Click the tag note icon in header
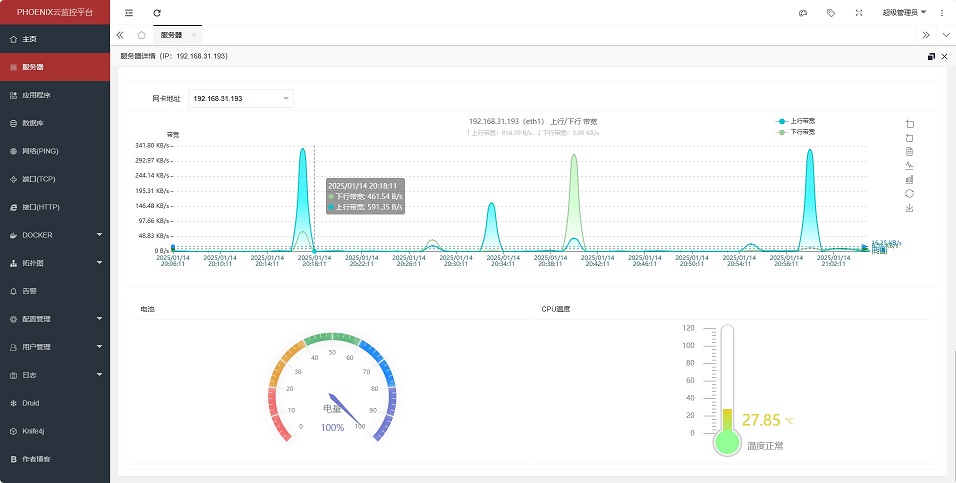This screenshot has width=956, height=483. click(831, 13)
